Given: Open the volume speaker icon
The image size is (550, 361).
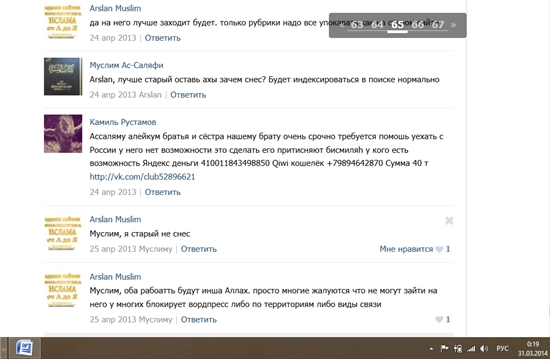Looking at the screenshot, I should [x=484, y=348].
